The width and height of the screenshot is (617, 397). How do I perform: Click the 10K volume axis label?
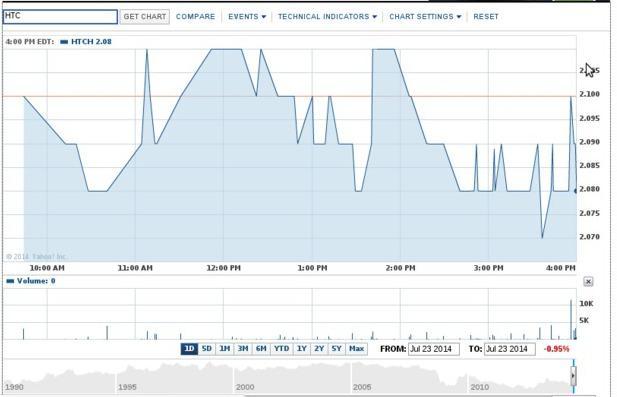586,303
